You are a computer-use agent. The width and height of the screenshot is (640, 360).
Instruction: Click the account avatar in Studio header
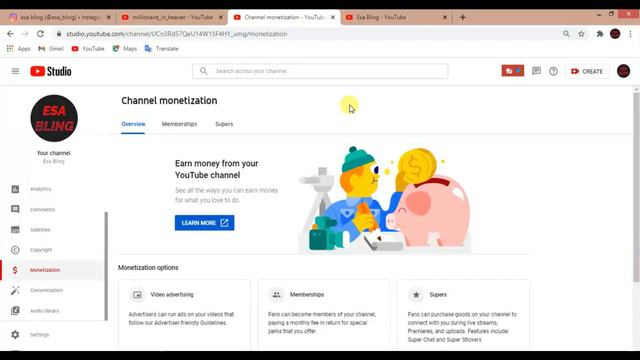623,71
